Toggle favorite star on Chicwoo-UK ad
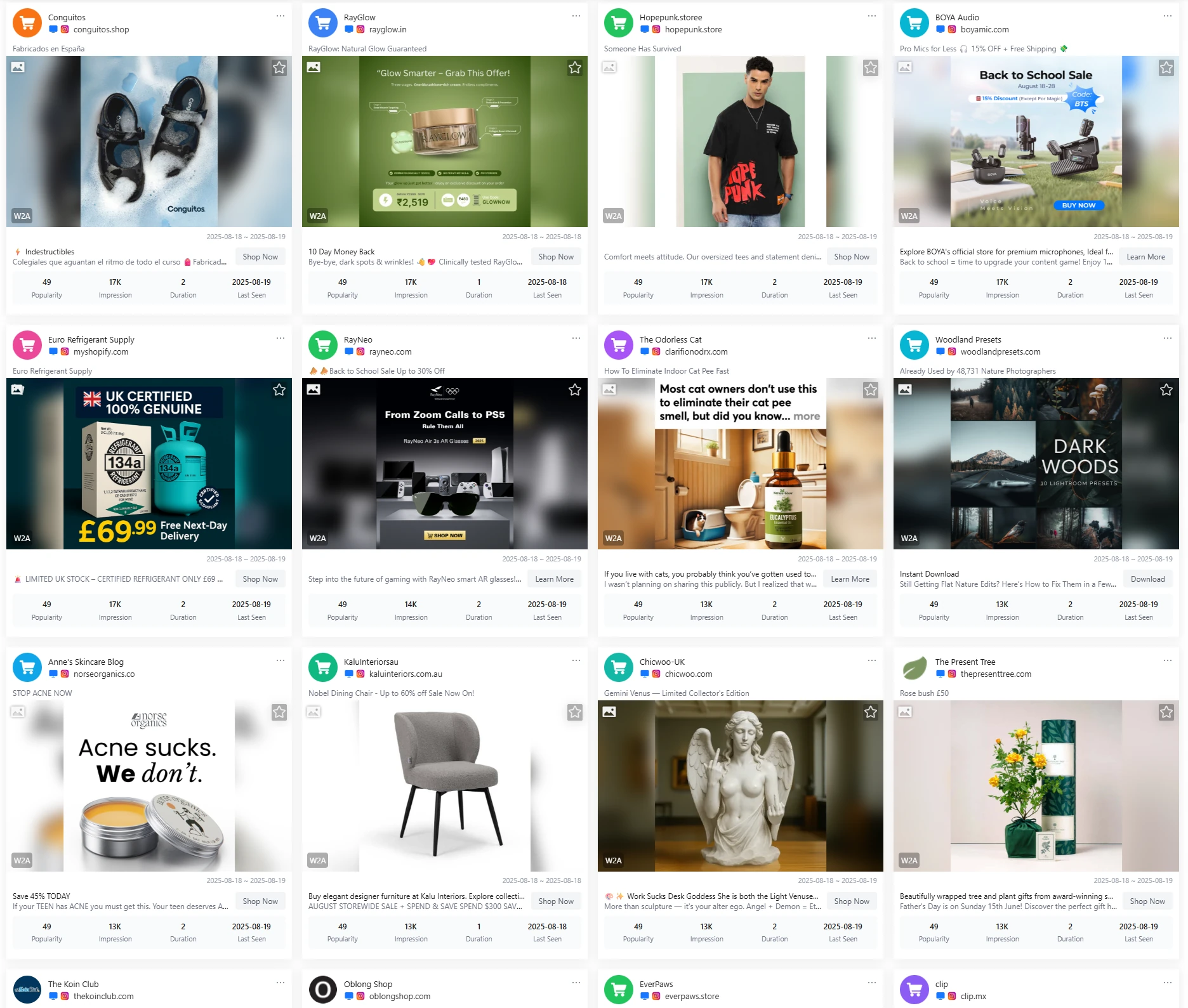Screen dimensions: 1188x1008 pyautogui.click(x=870, y=712)
